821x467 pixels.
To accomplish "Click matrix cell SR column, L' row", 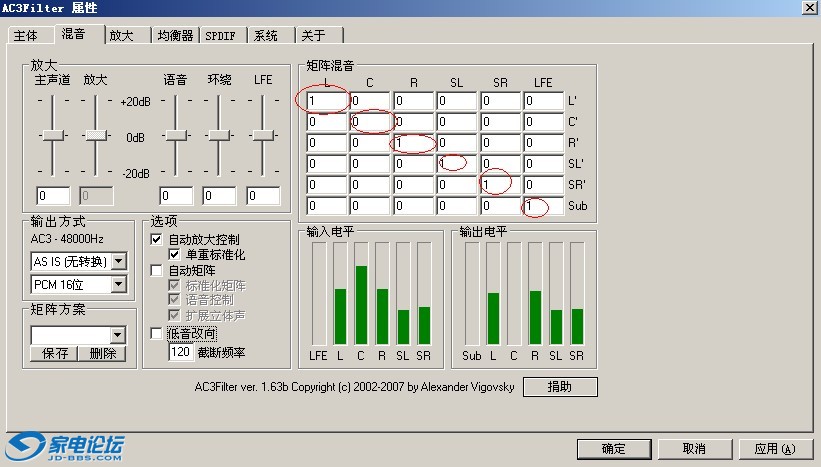I will pyautogui.click(x=501, y=101).
